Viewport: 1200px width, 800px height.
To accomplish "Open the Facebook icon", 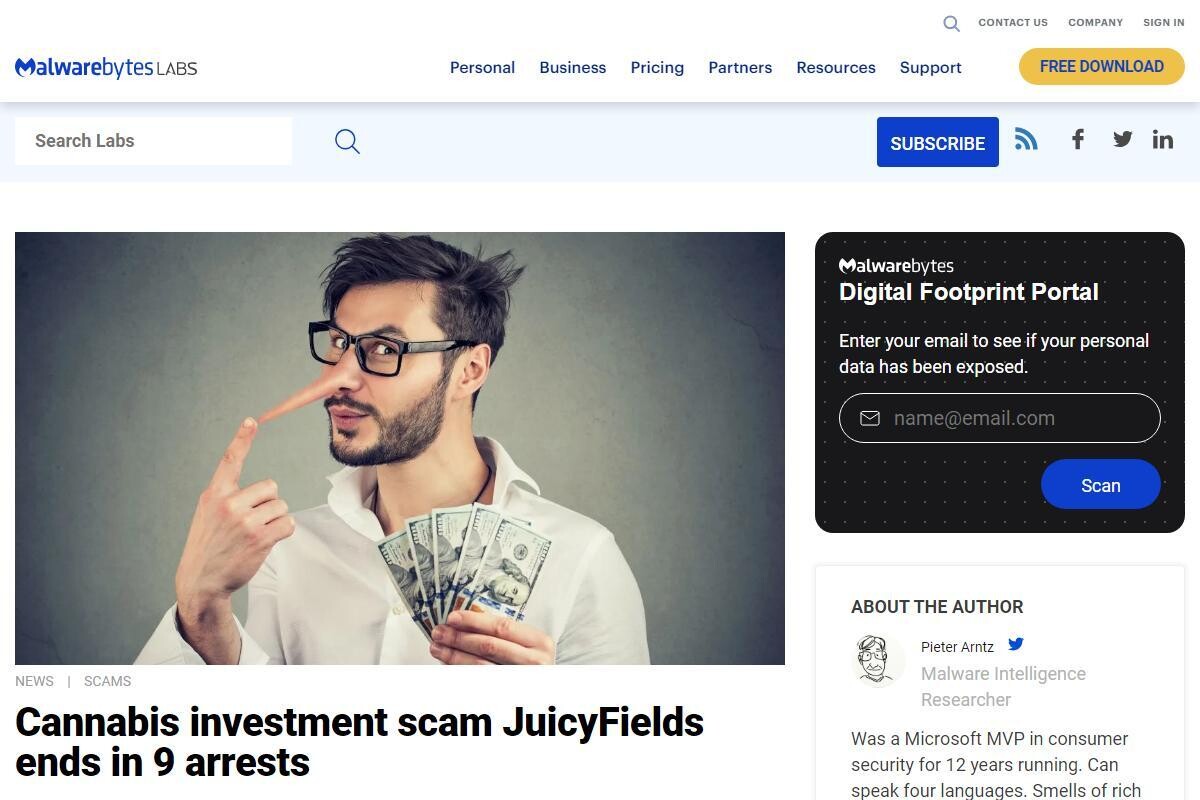I will (1077, 139).
